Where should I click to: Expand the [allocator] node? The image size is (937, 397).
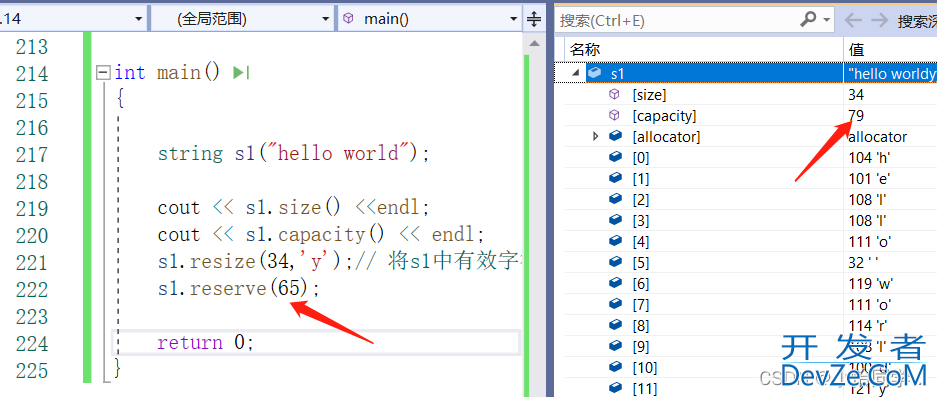point(595,136)
